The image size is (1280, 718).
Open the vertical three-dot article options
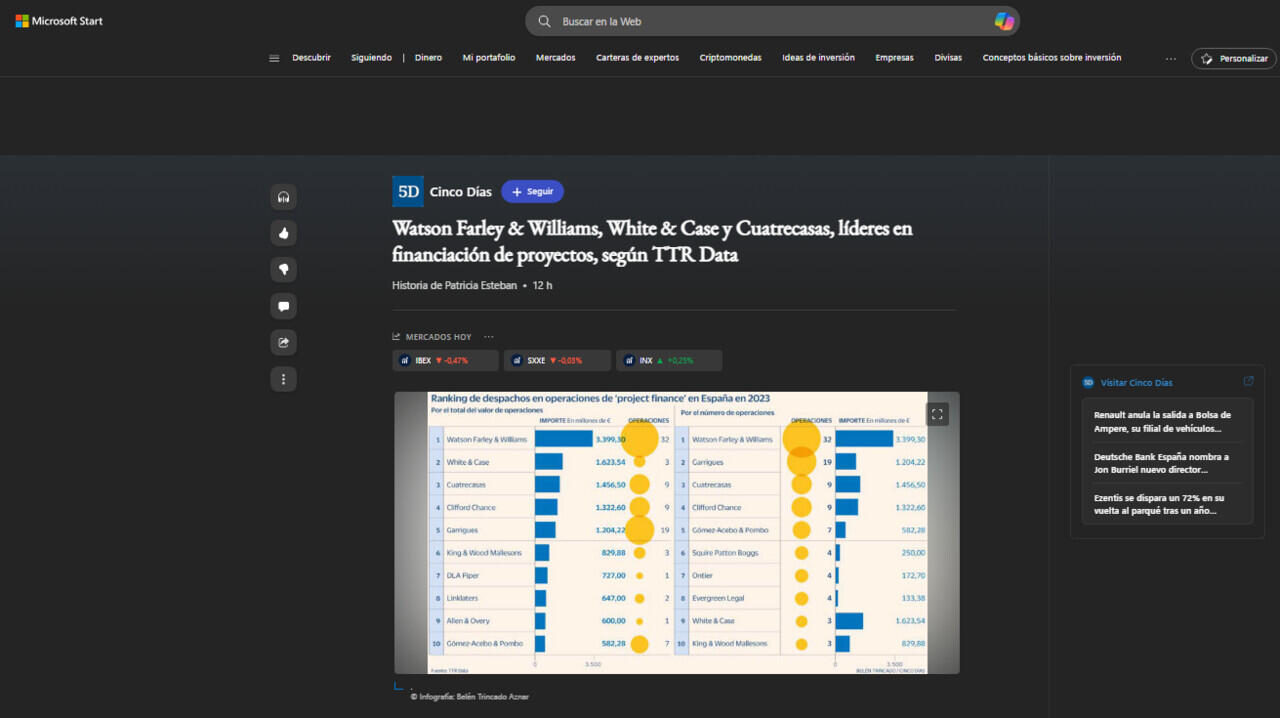point(283,379)
